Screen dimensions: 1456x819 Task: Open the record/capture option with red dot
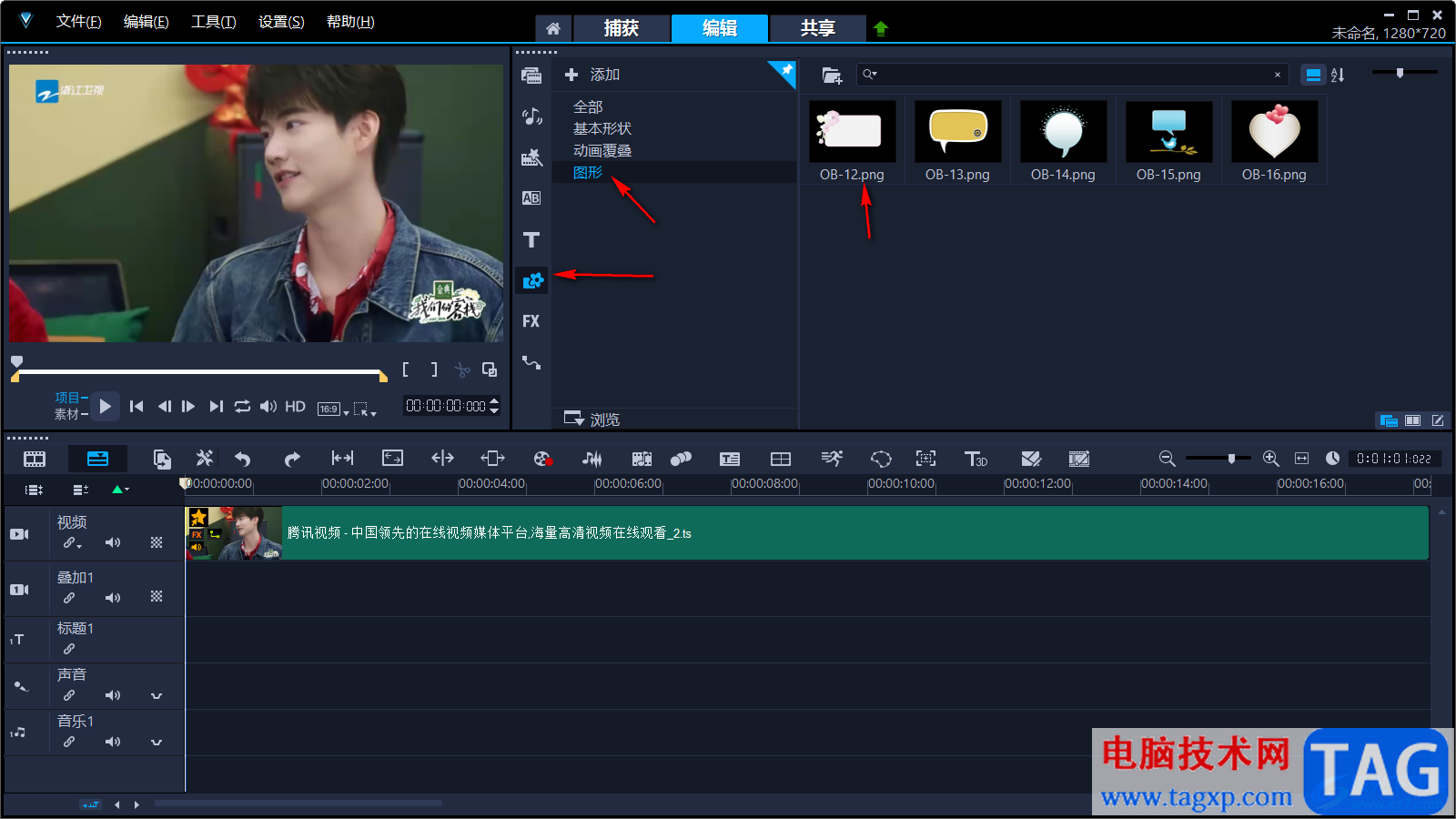pos(543,459)
